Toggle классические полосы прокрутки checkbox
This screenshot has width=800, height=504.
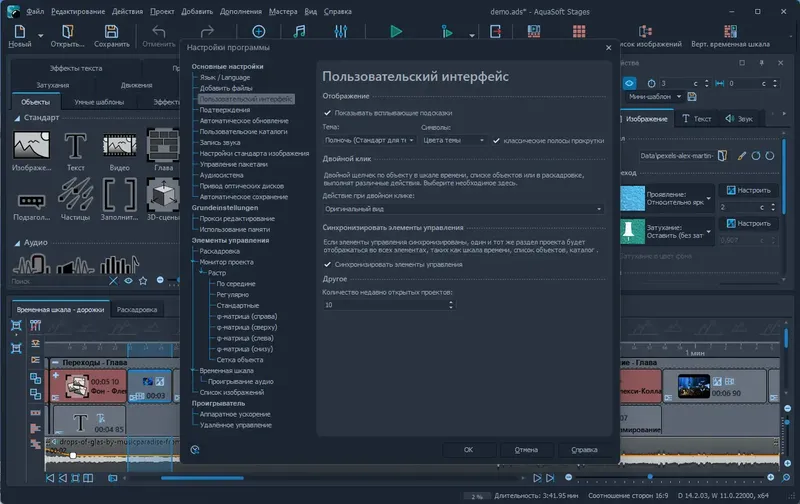[496, 140]
